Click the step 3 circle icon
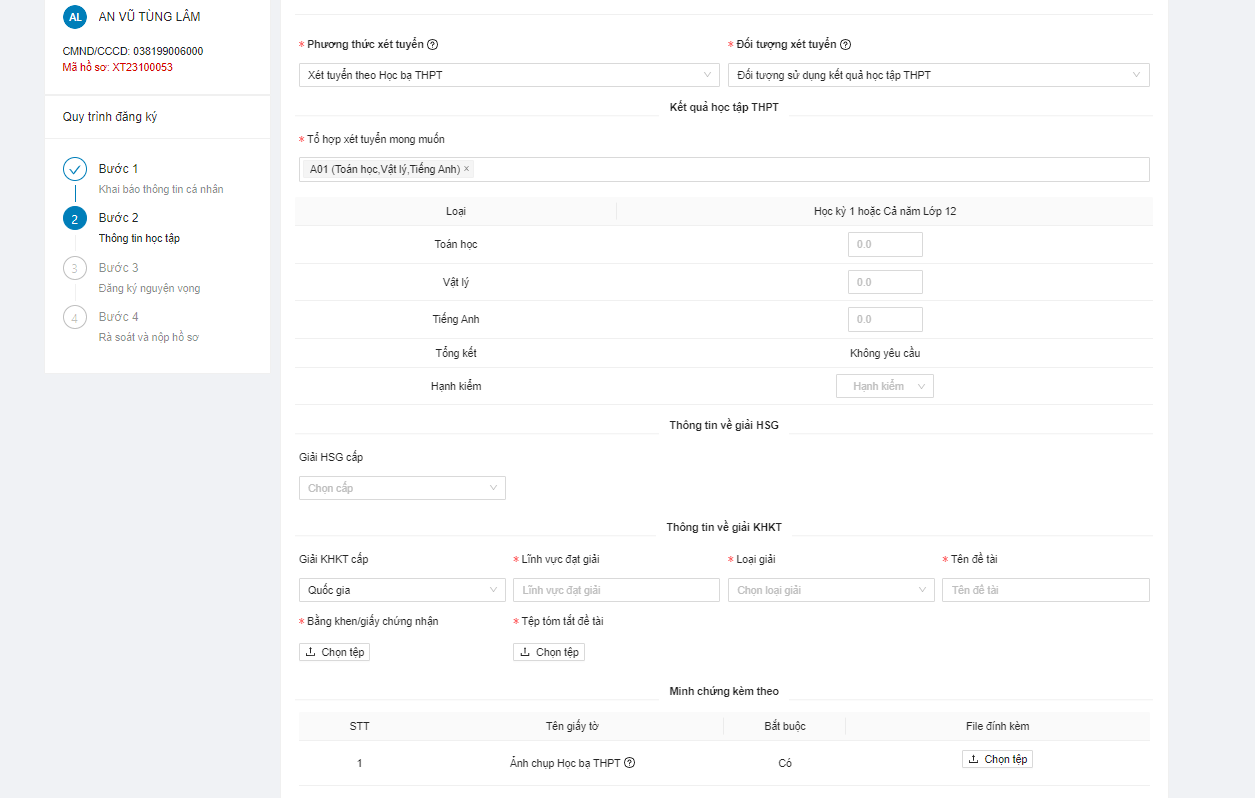Image resolution: width=1255 pixels, height=798 pixels. (x=75, y=268)
